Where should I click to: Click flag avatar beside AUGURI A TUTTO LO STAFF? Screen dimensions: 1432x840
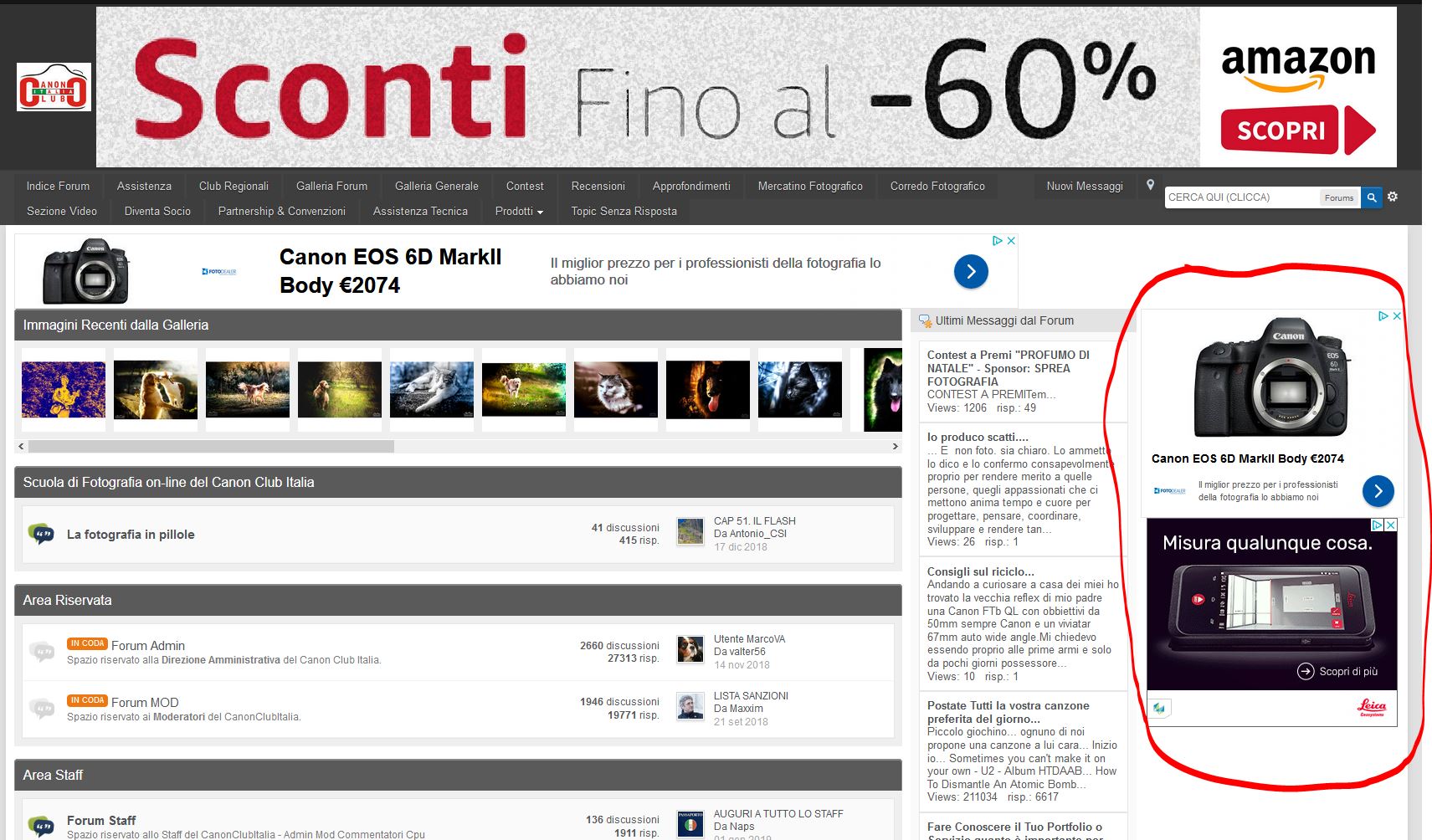[x=690, y=824]
